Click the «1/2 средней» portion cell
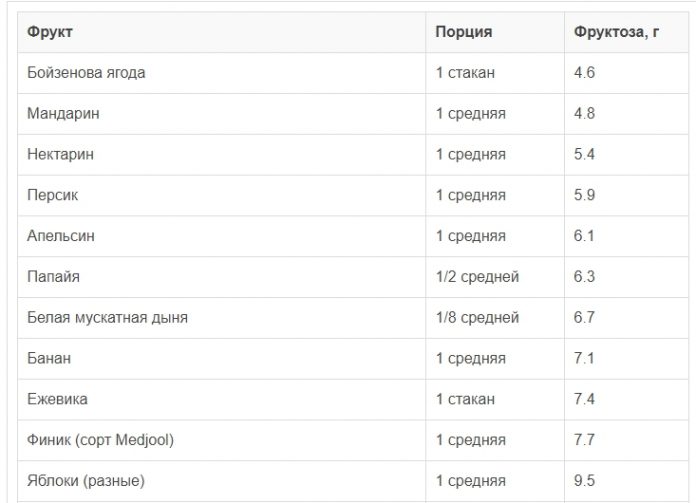This screenshot has height=503, width=696. tap(477, 277)
